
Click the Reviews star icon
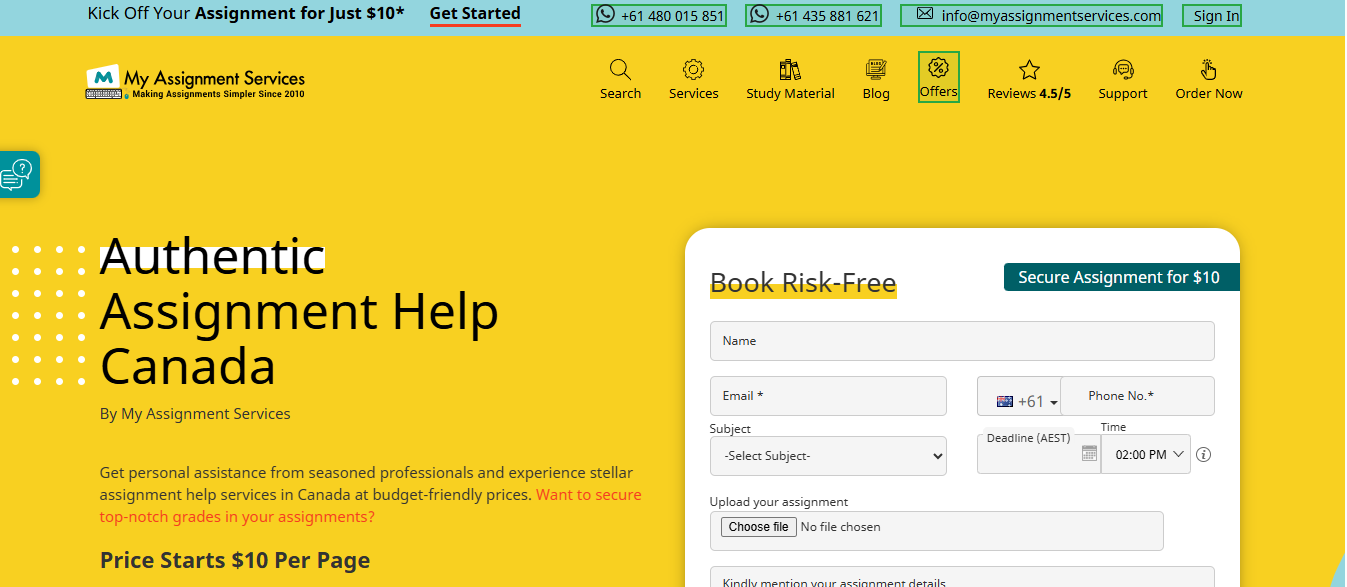(1029, 70)
